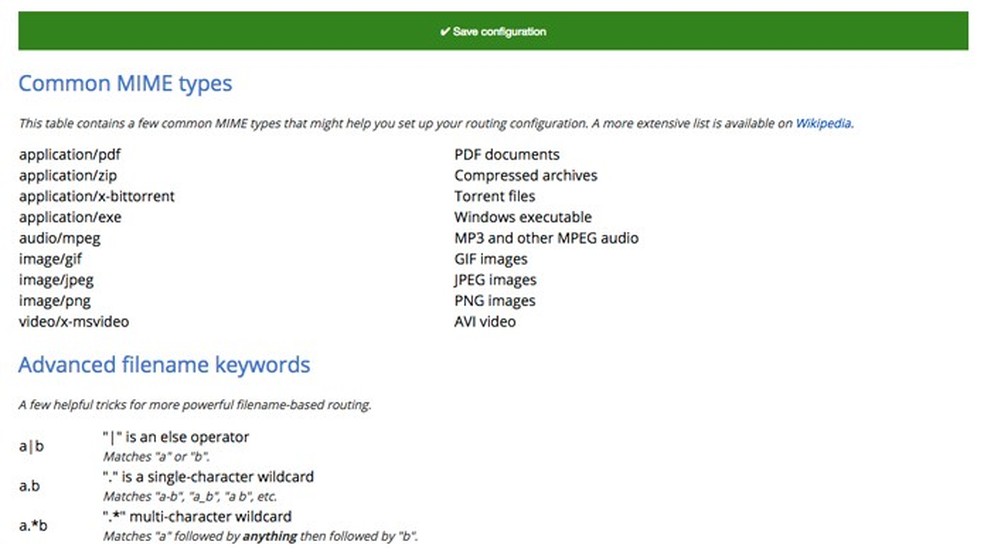This screenshot has height=555, width=984.
Task: Select the image/jpeg entry
Action: (x=56, y=280)
